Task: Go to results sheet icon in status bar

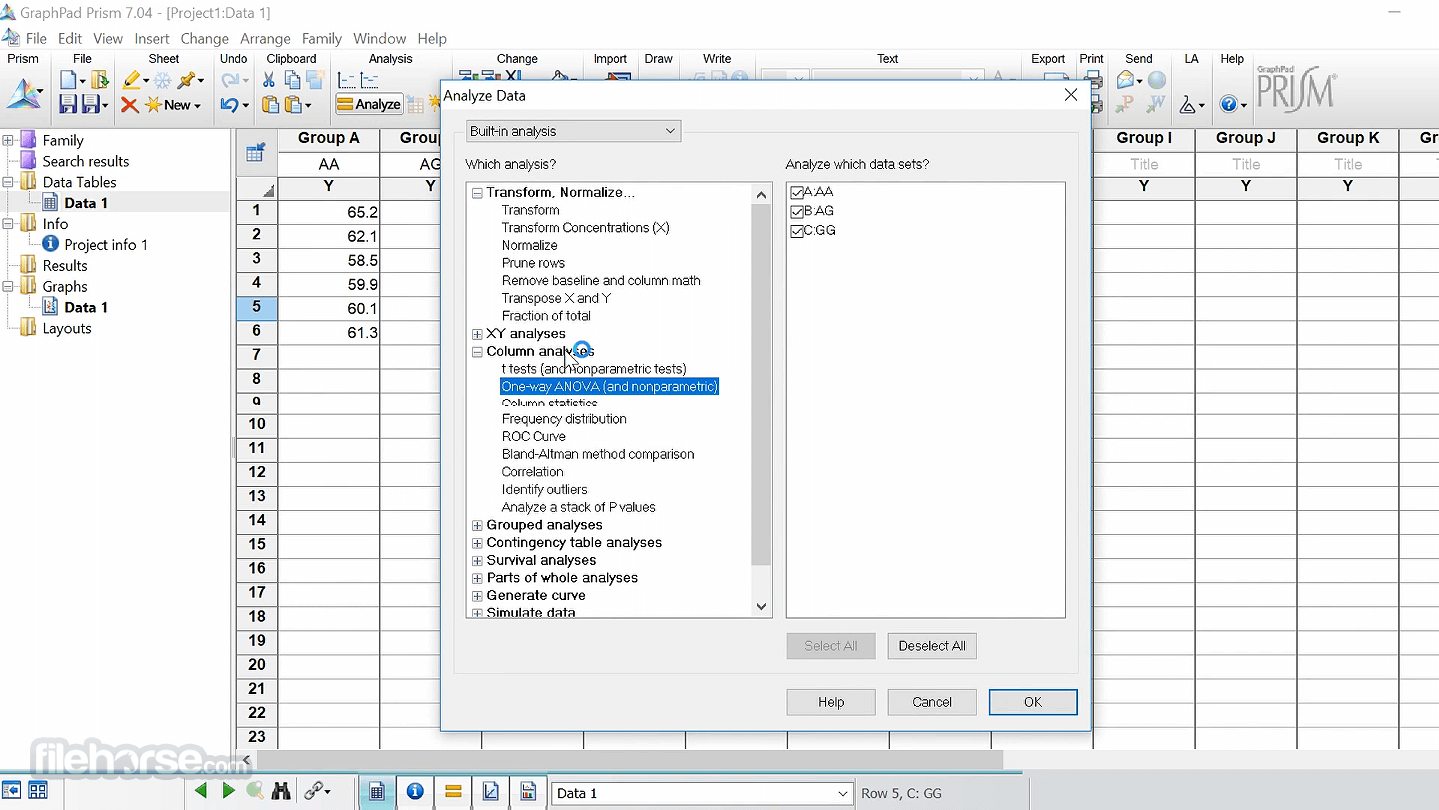Action: (453, 792)
